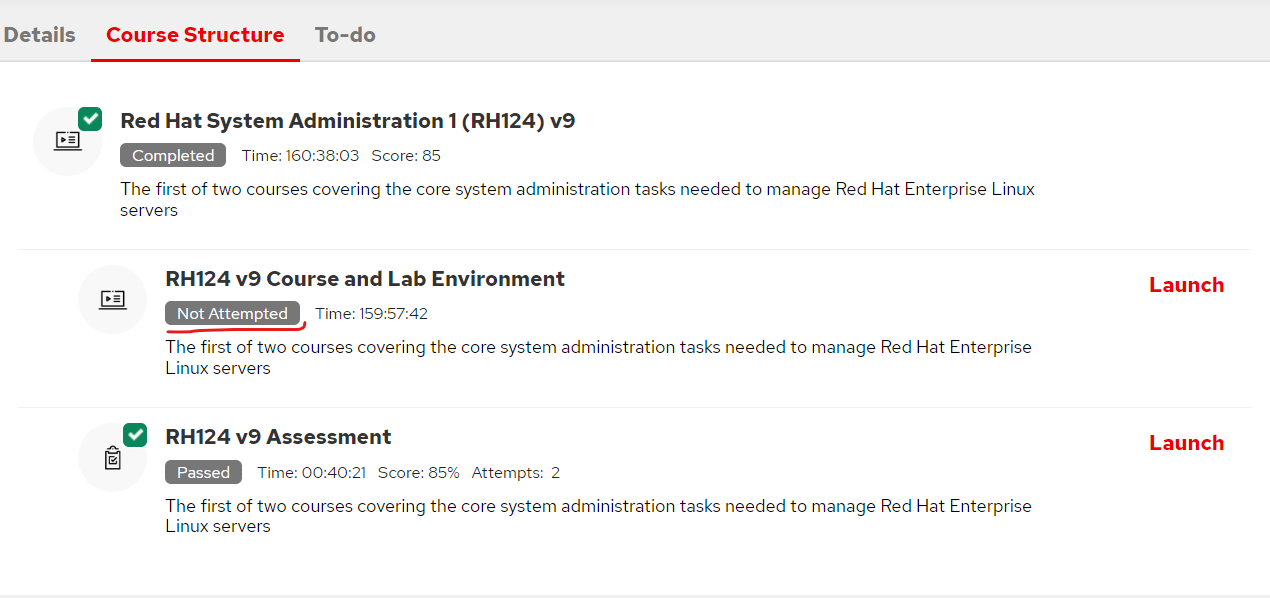Image resolution: width=1270 pixels, height=598 pixels.
Task: Click the RH124 v9 Assessment title
Action: (278, 437)
